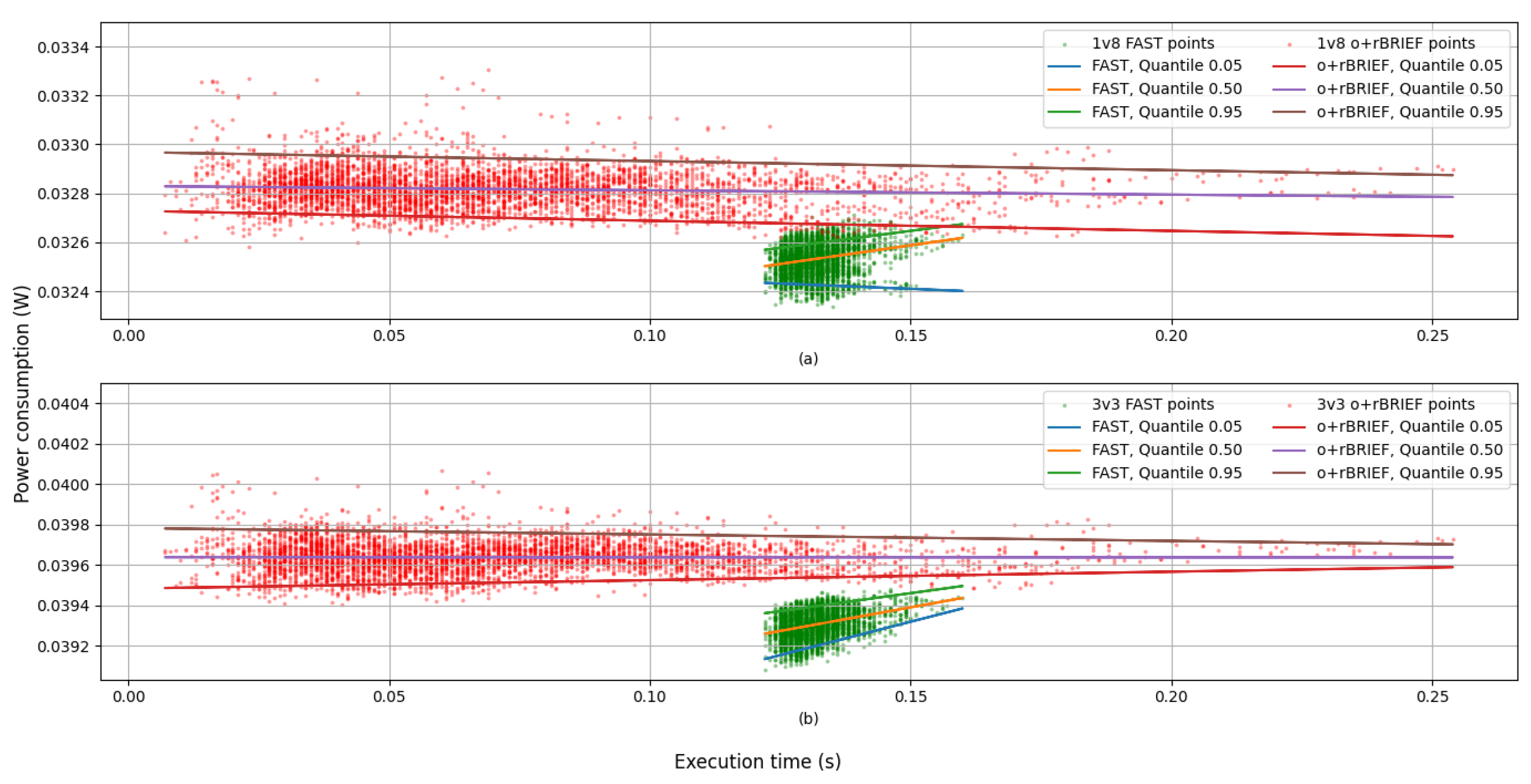Click x-axis tick 0.25 under plot (a)
This screenshot has width=1531, height=784.
[1432, 336]
